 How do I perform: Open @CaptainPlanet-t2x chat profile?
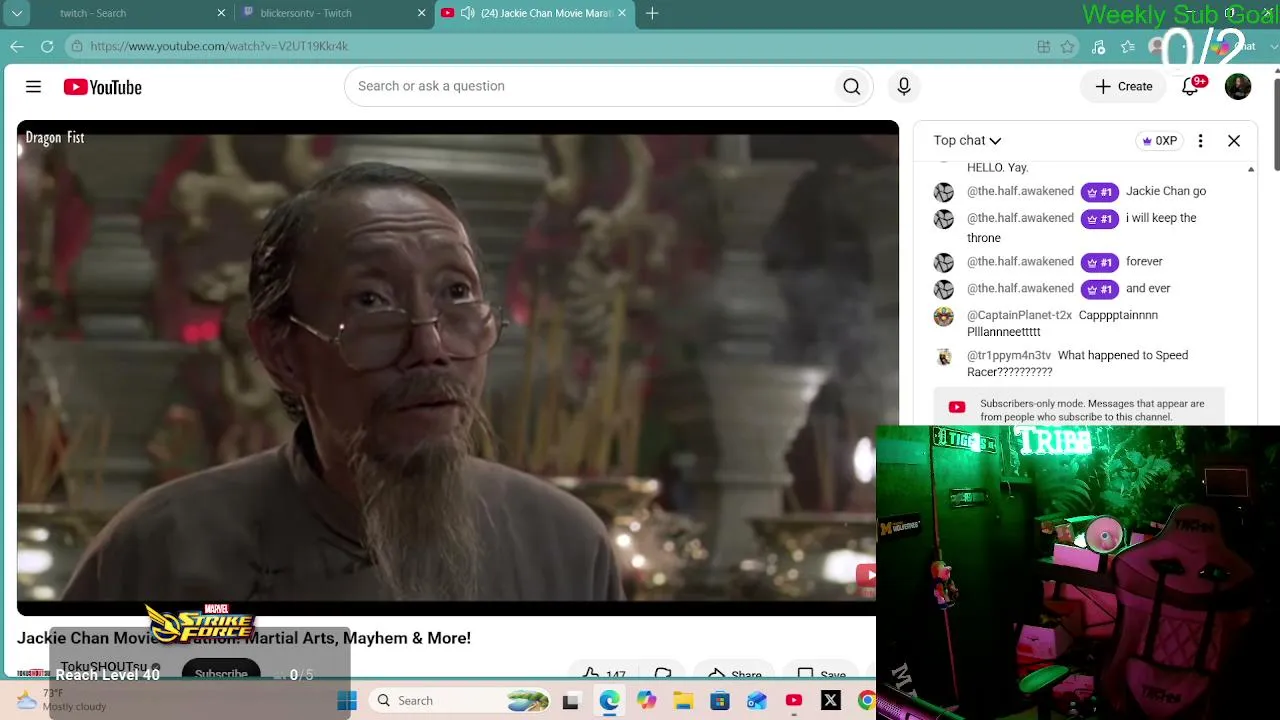tap(1019, 315)
